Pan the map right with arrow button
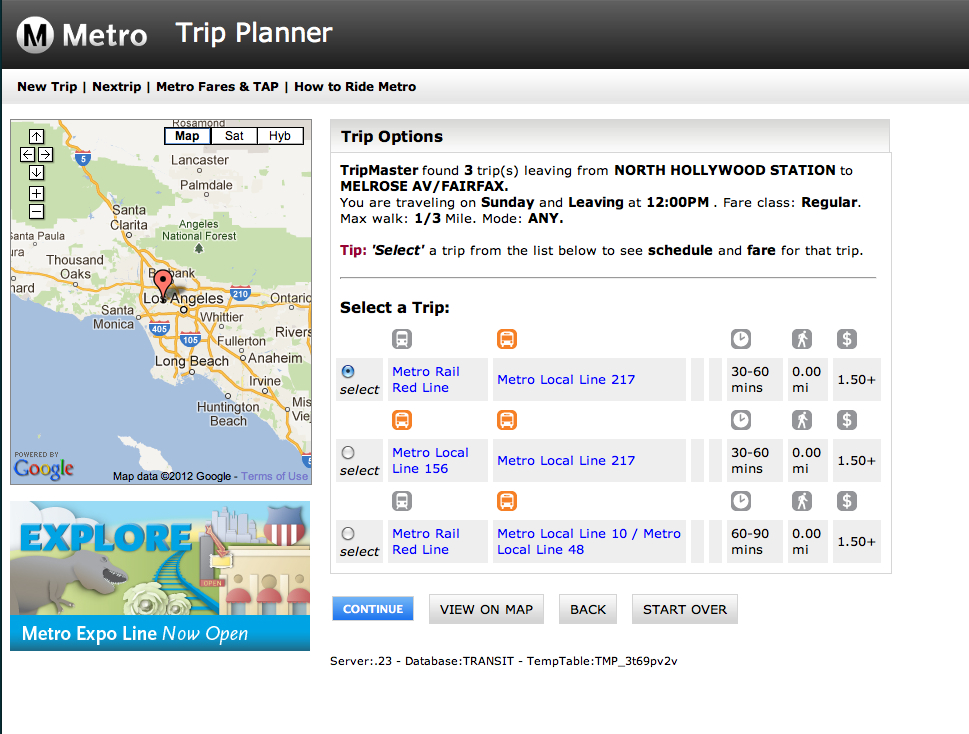969x734 pixels. click(x=46, y=154)
